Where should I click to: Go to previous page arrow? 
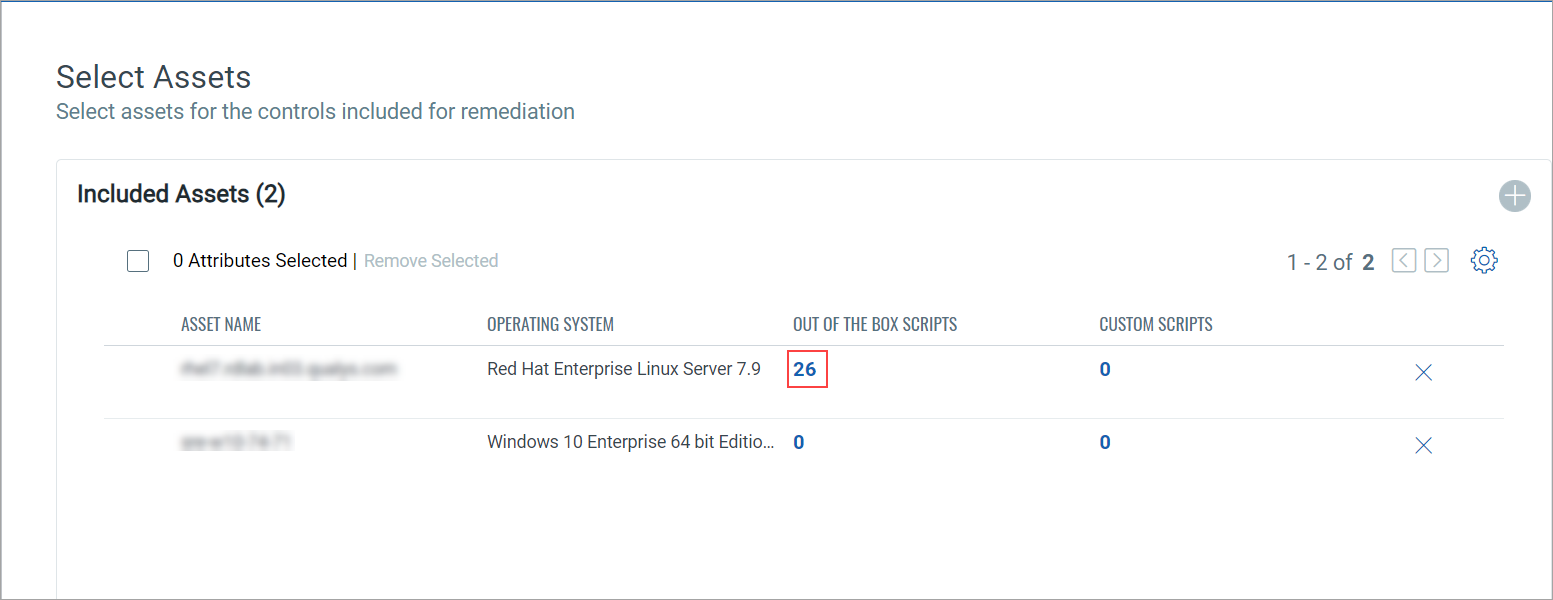[x=1404, y=261]
